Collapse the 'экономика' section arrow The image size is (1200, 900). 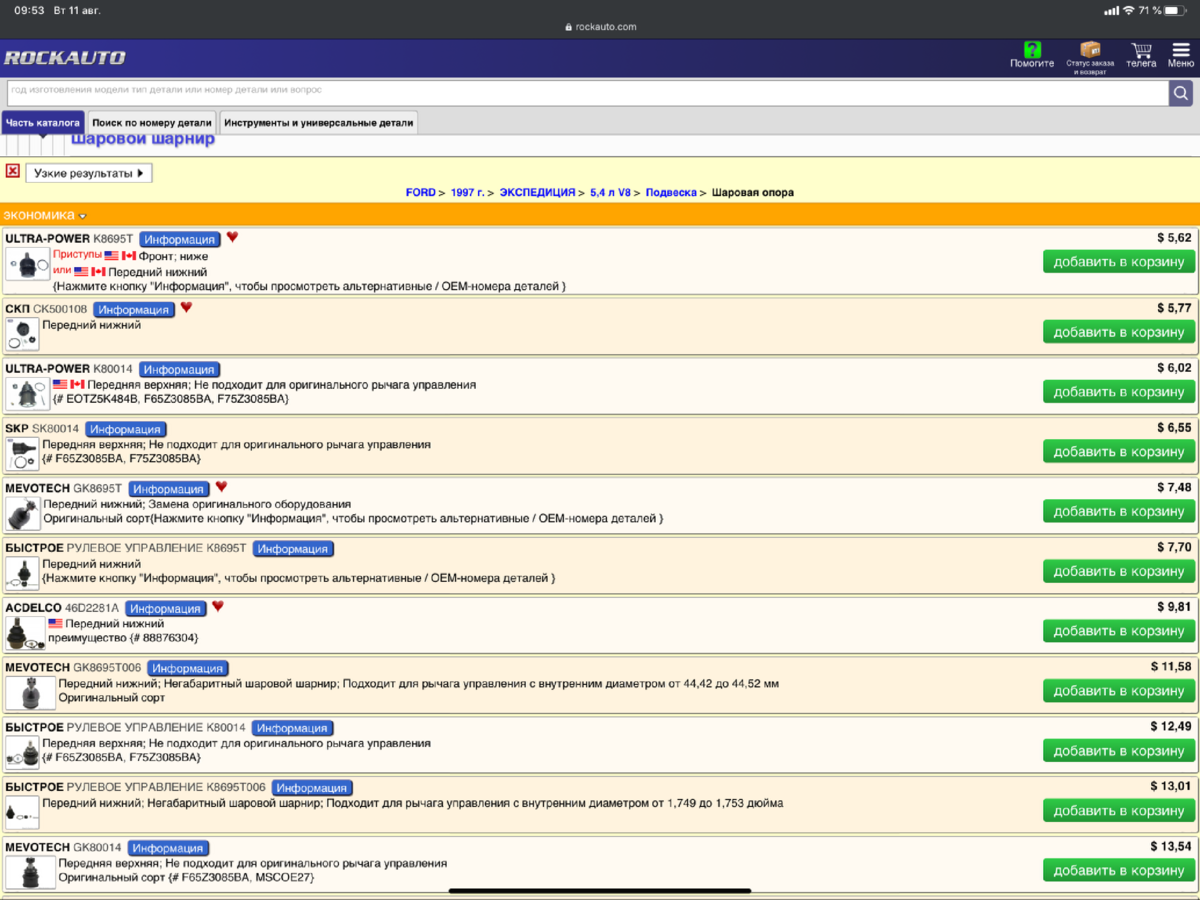click(x=83, y=216)
